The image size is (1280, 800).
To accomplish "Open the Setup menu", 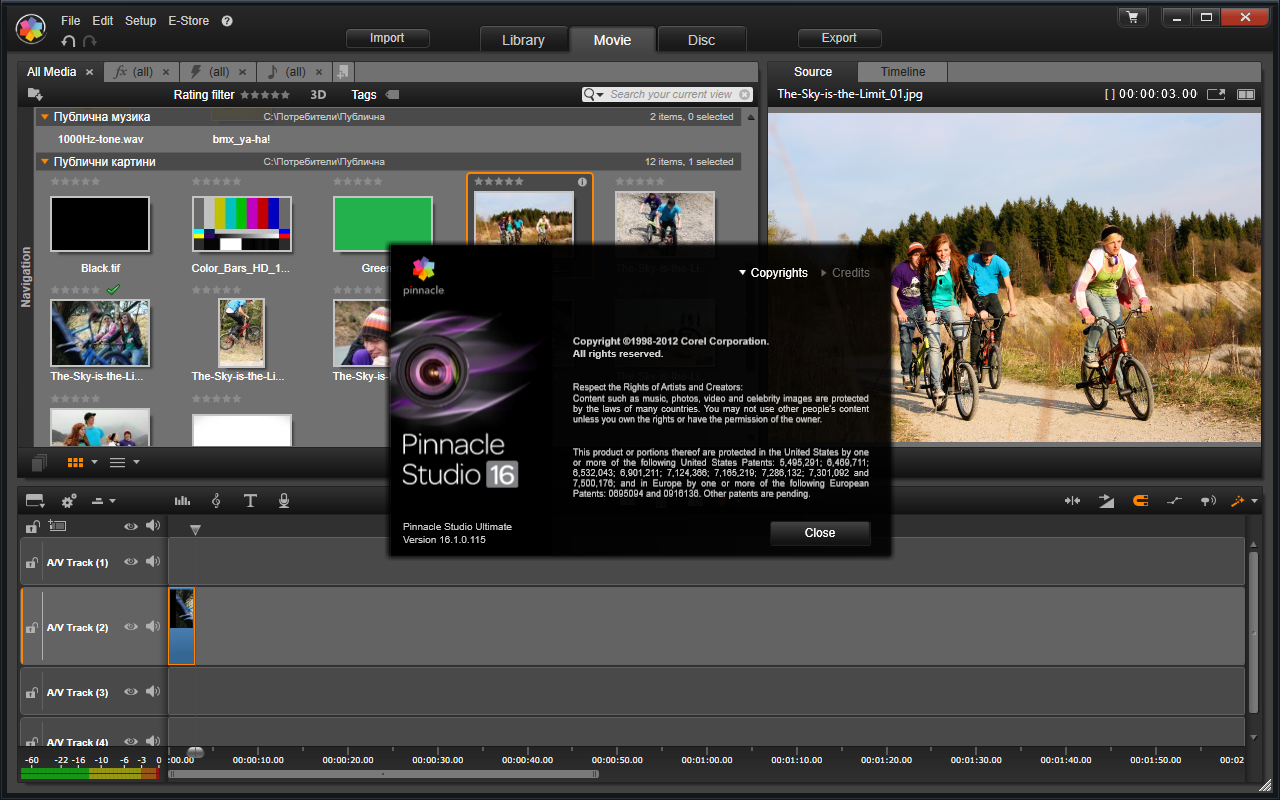I will click(x=141, y=21).
